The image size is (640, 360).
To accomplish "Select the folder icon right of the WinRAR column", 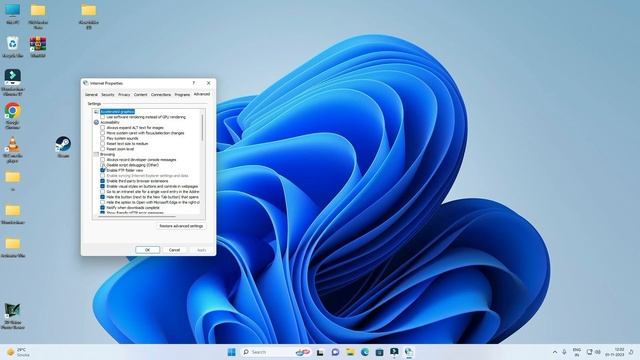I will click(89, 15).
